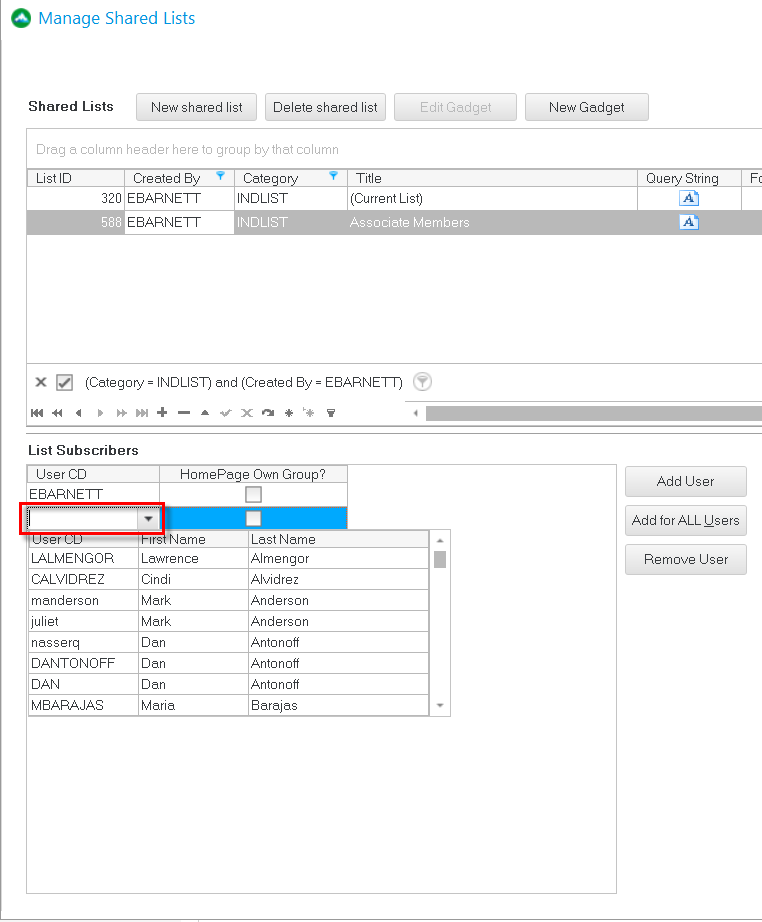This screenshot has height=922, width=762.
Task: Go to next record in navigator
Action: (x=100, y=413)
